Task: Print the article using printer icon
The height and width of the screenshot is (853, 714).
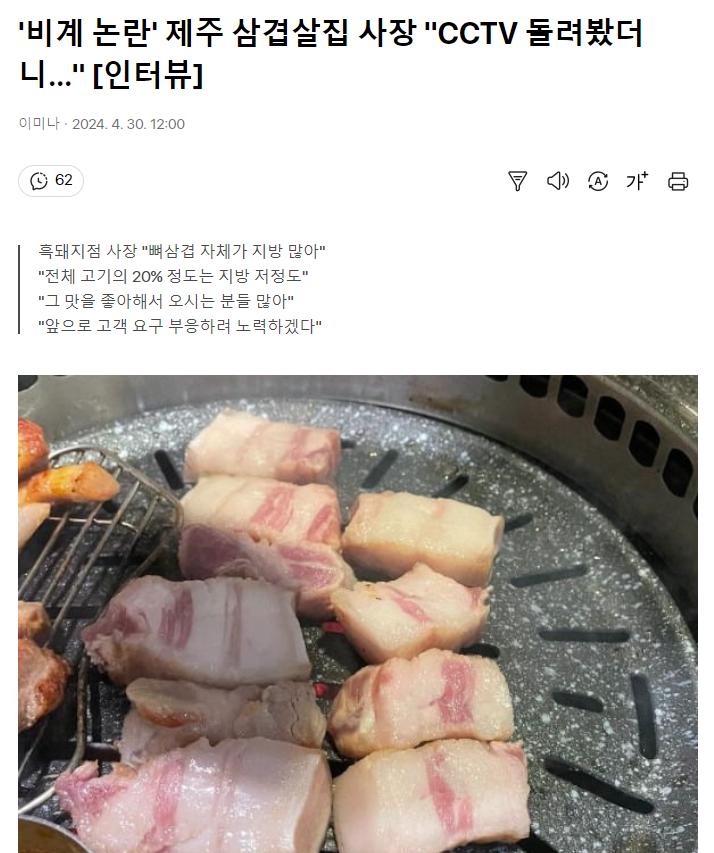Action: [678, 181]
